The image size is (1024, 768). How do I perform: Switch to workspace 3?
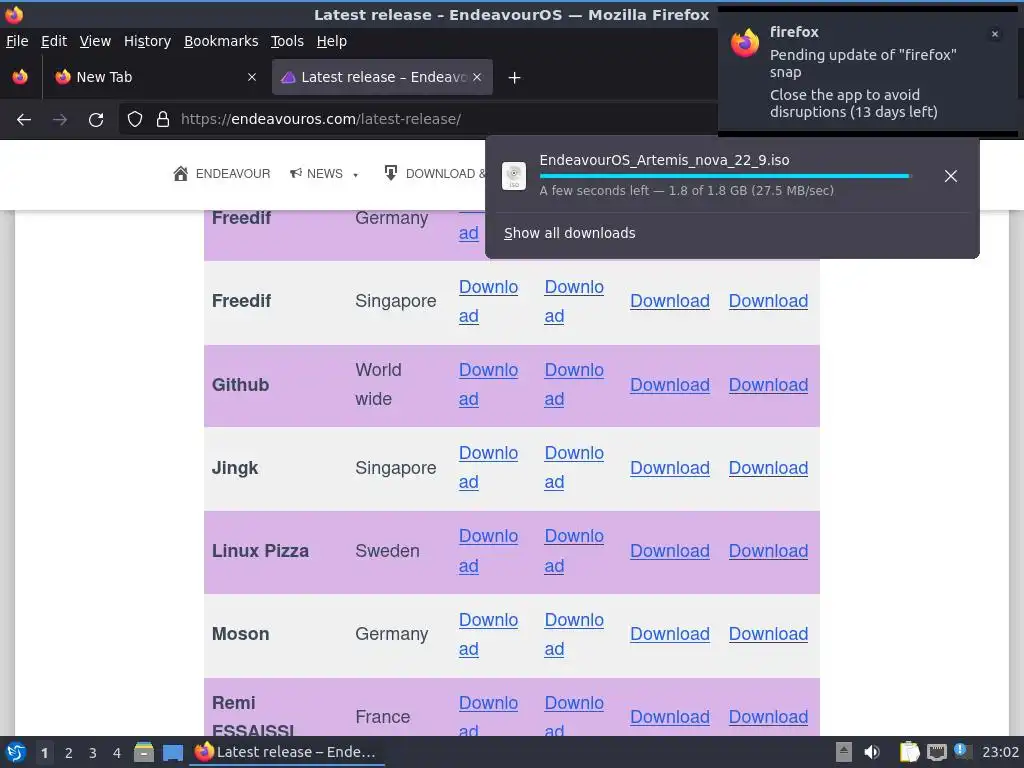click(x=93, y=753)
